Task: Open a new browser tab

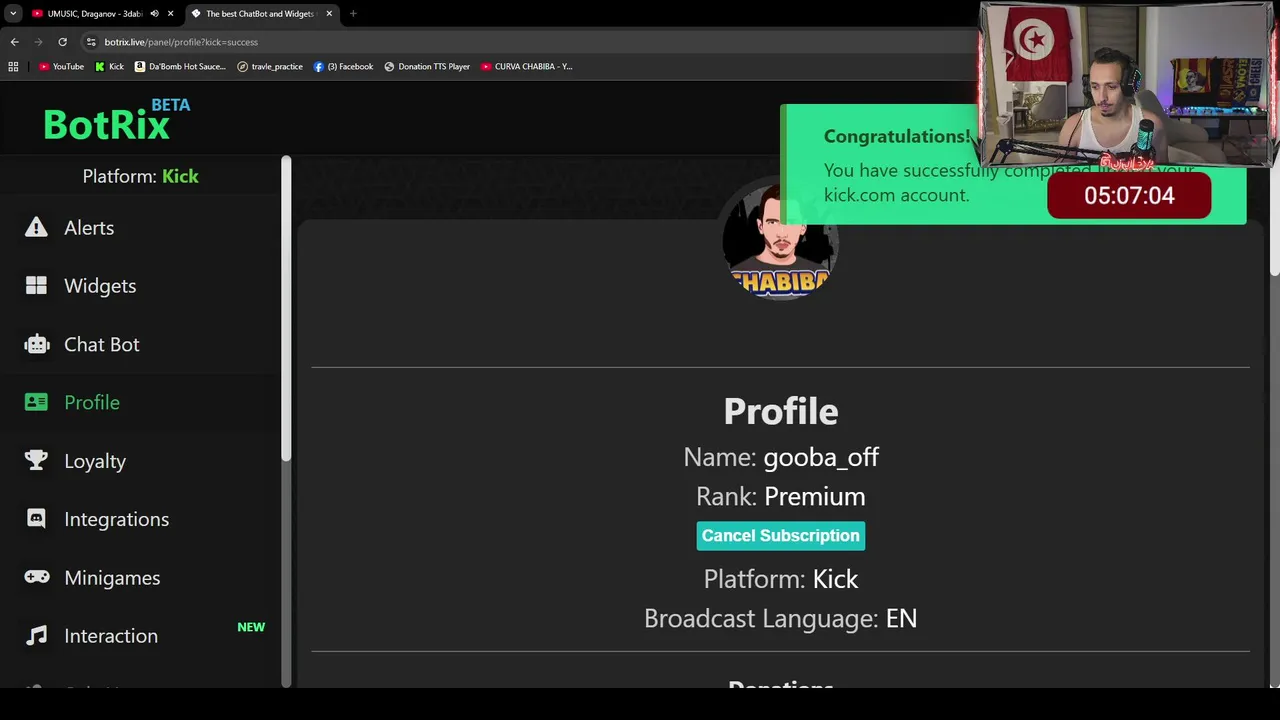Action: (x=353, y=14)
